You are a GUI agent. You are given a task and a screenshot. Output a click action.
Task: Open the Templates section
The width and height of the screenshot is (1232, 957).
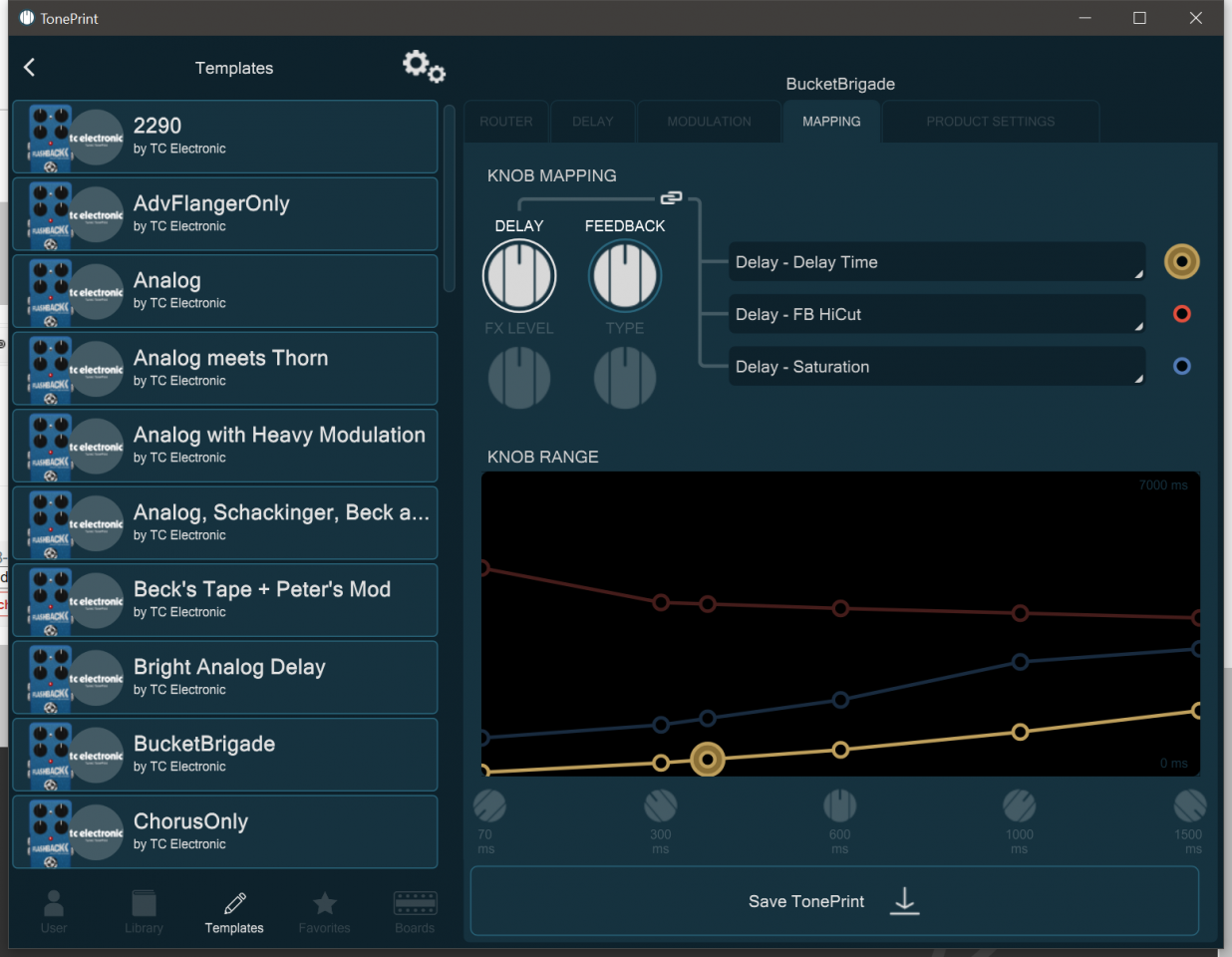tap(234, 912)
